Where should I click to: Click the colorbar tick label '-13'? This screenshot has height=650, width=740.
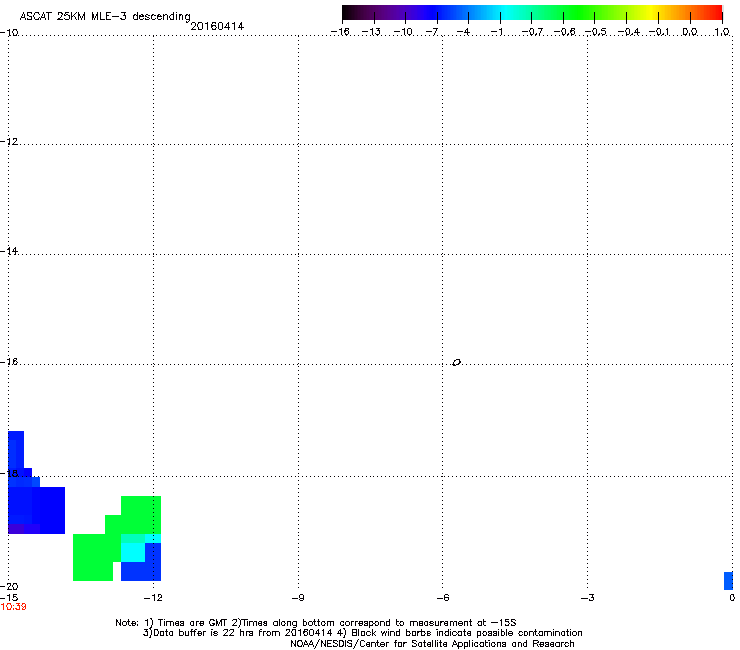tap(371, 32)
